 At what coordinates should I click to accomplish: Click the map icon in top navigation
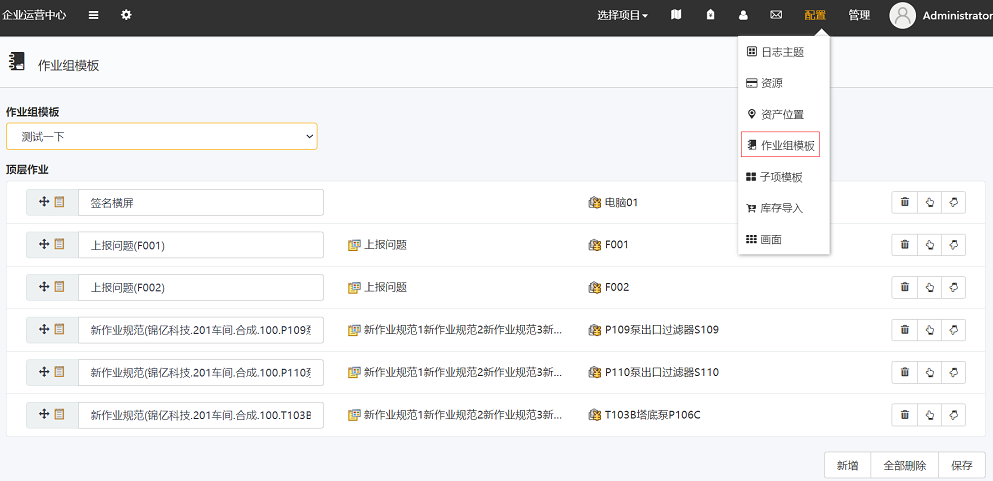676,15
